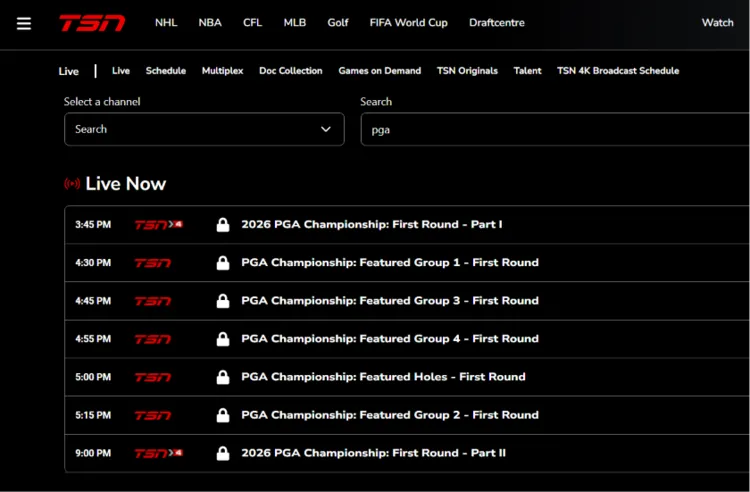Open the Golf menu

[x=338, y=22]
